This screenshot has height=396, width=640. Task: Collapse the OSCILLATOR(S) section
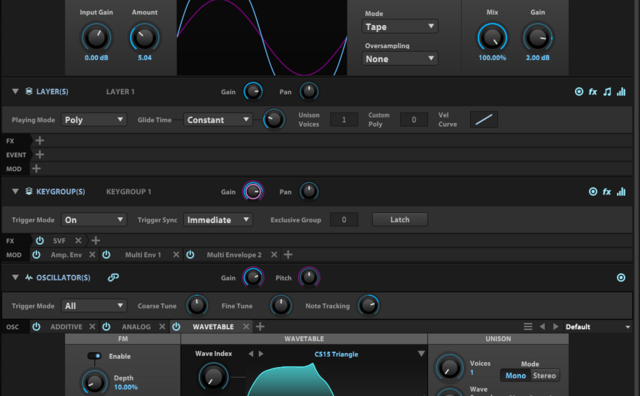click(15, 278)
